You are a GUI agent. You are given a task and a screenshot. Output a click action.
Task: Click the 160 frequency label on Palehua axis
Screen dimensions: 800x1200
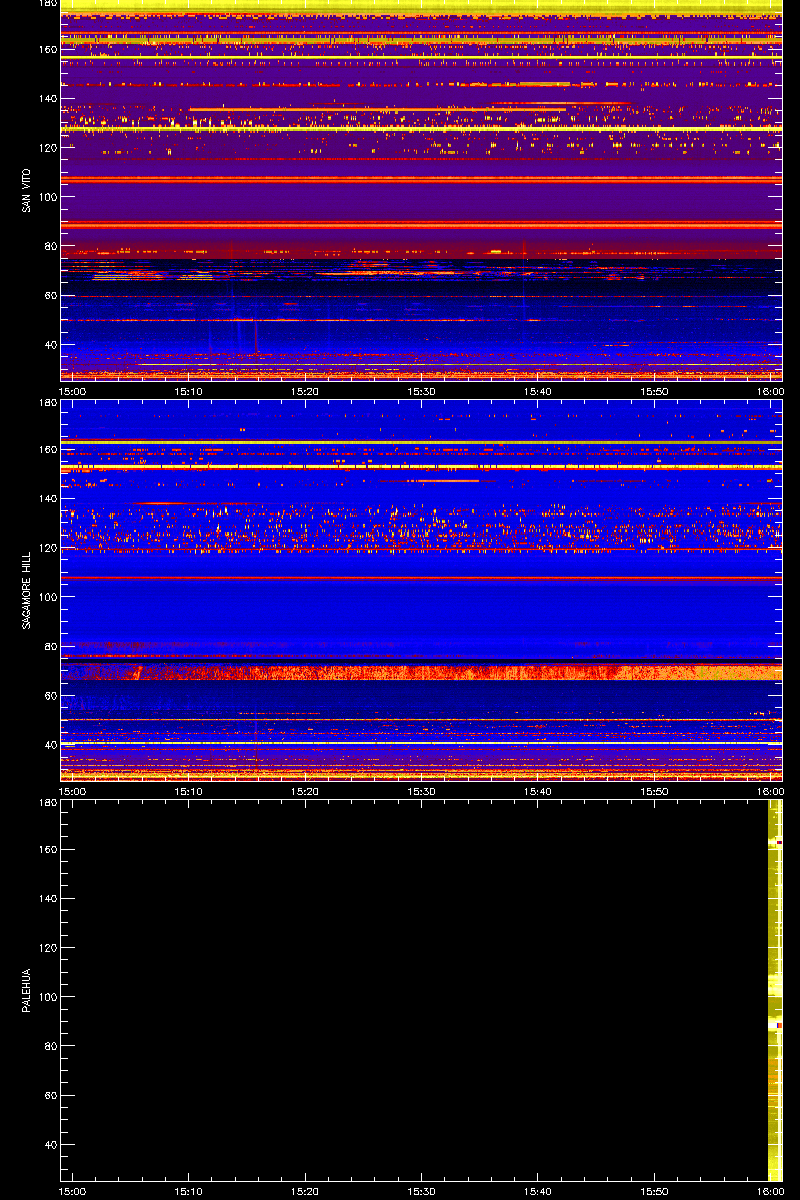pyautogui.click(x=47, y=850)
